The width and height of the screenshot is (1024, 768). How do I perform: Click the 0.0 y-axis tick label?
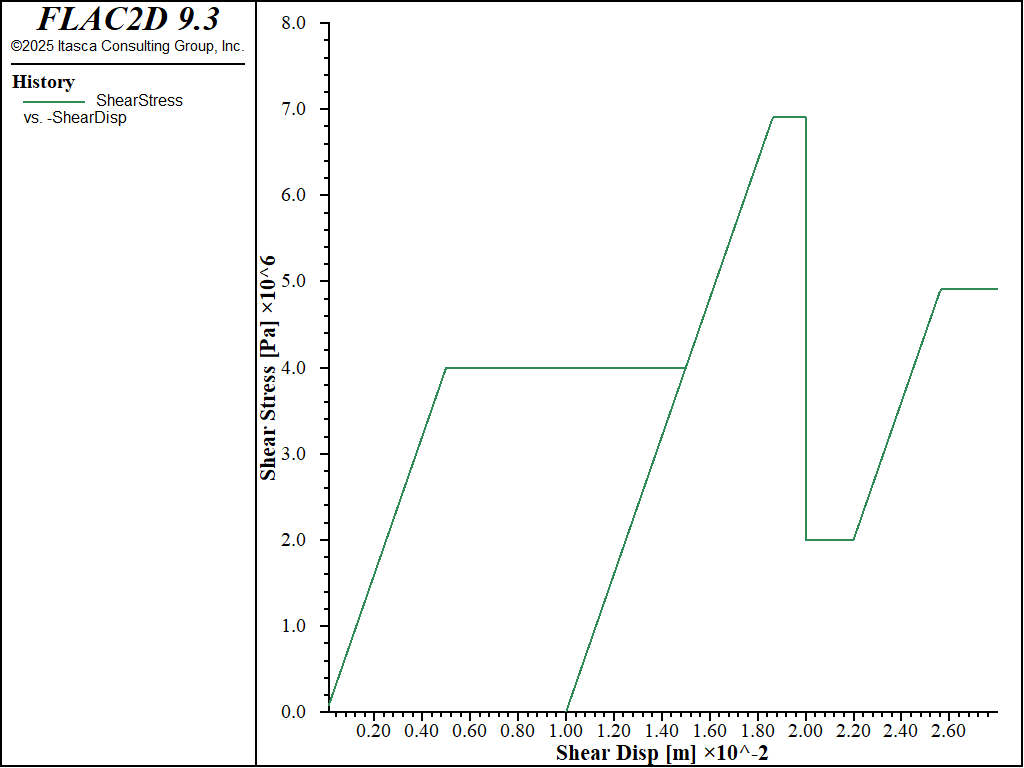click(293, 712)
